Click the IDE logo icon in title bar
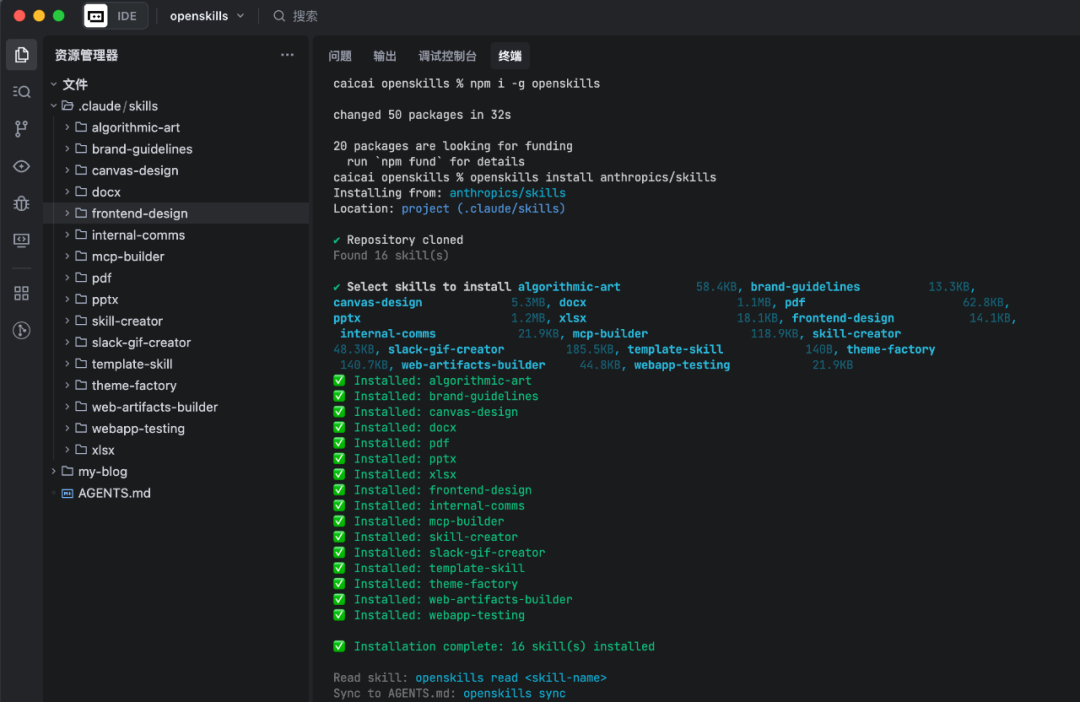 tap(96, 16)
